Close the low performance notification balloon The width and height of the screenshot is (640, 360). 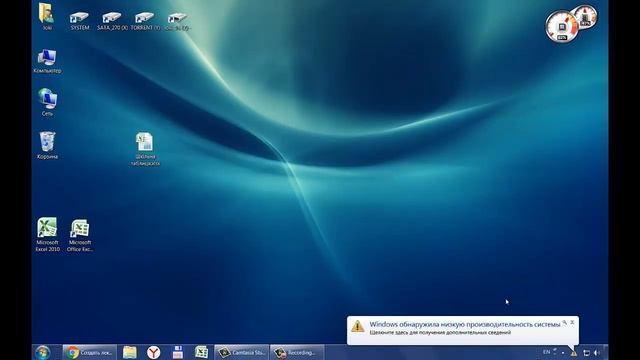pyautogui.click(x=572, y=322)
